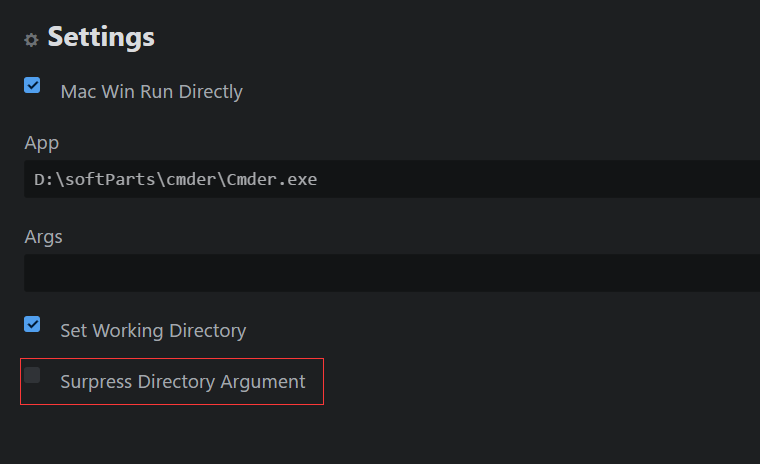Click the softParts segment of App path
Screen dimensions: 760x464
coord(110,179)
